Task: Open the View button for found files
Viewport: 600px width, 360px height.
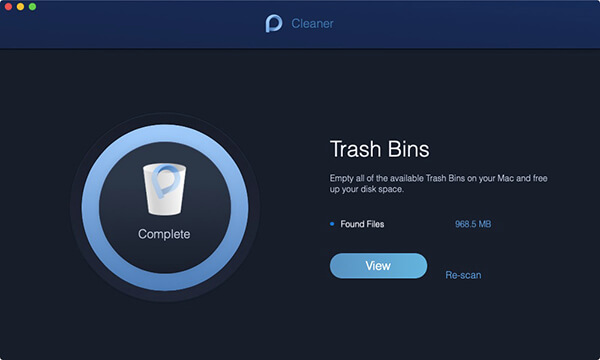Action: tap(378, 266)
